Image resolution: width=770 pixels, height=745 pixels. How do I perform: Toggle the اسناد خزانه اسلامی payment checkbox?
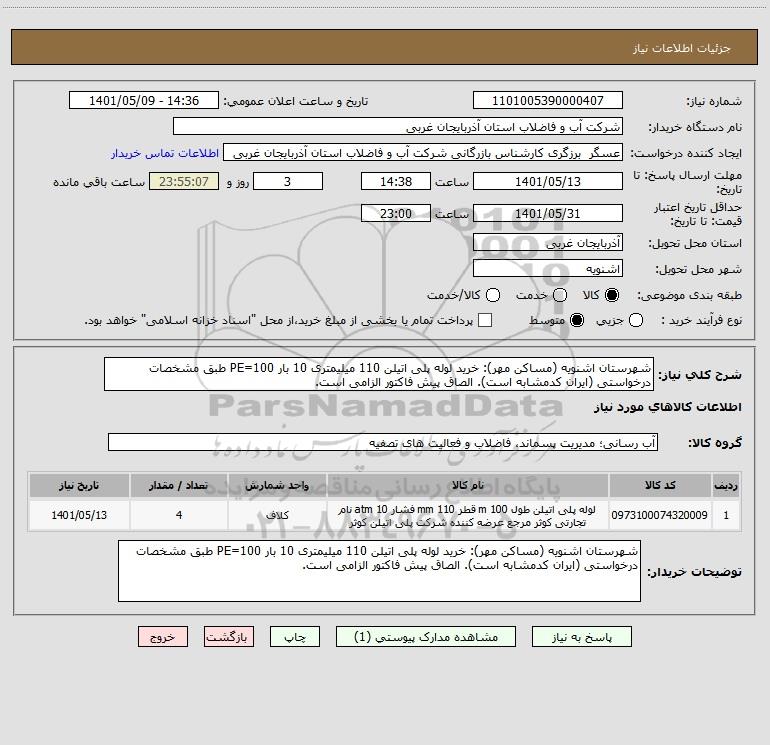click(485, 320)
